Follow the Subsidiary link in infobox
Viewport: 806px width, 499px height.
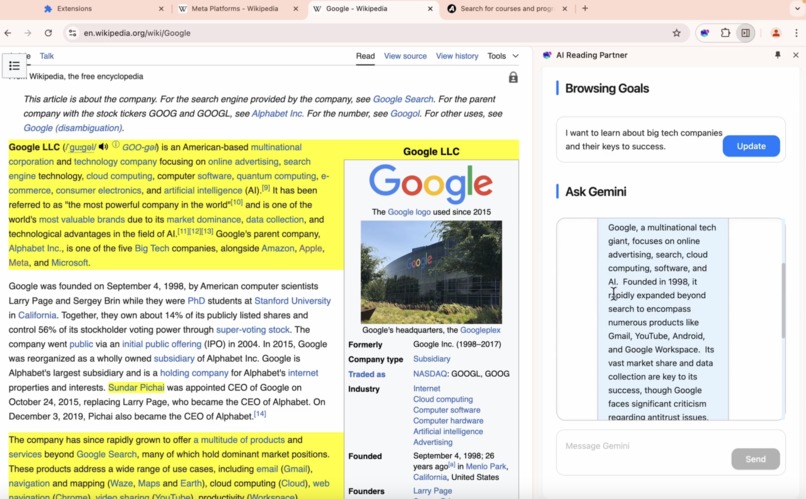432,359
